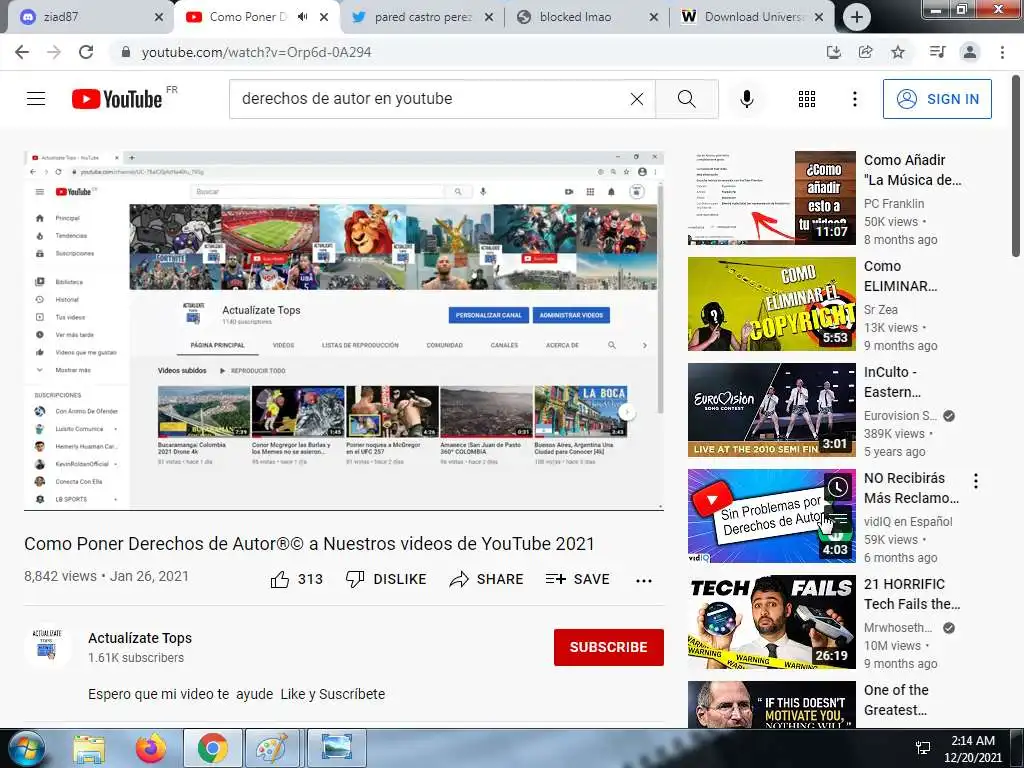The height and width of the screenshot is (768, 1024).
Task: Switch to the ziad87 tab
Action: click(90, 17)
